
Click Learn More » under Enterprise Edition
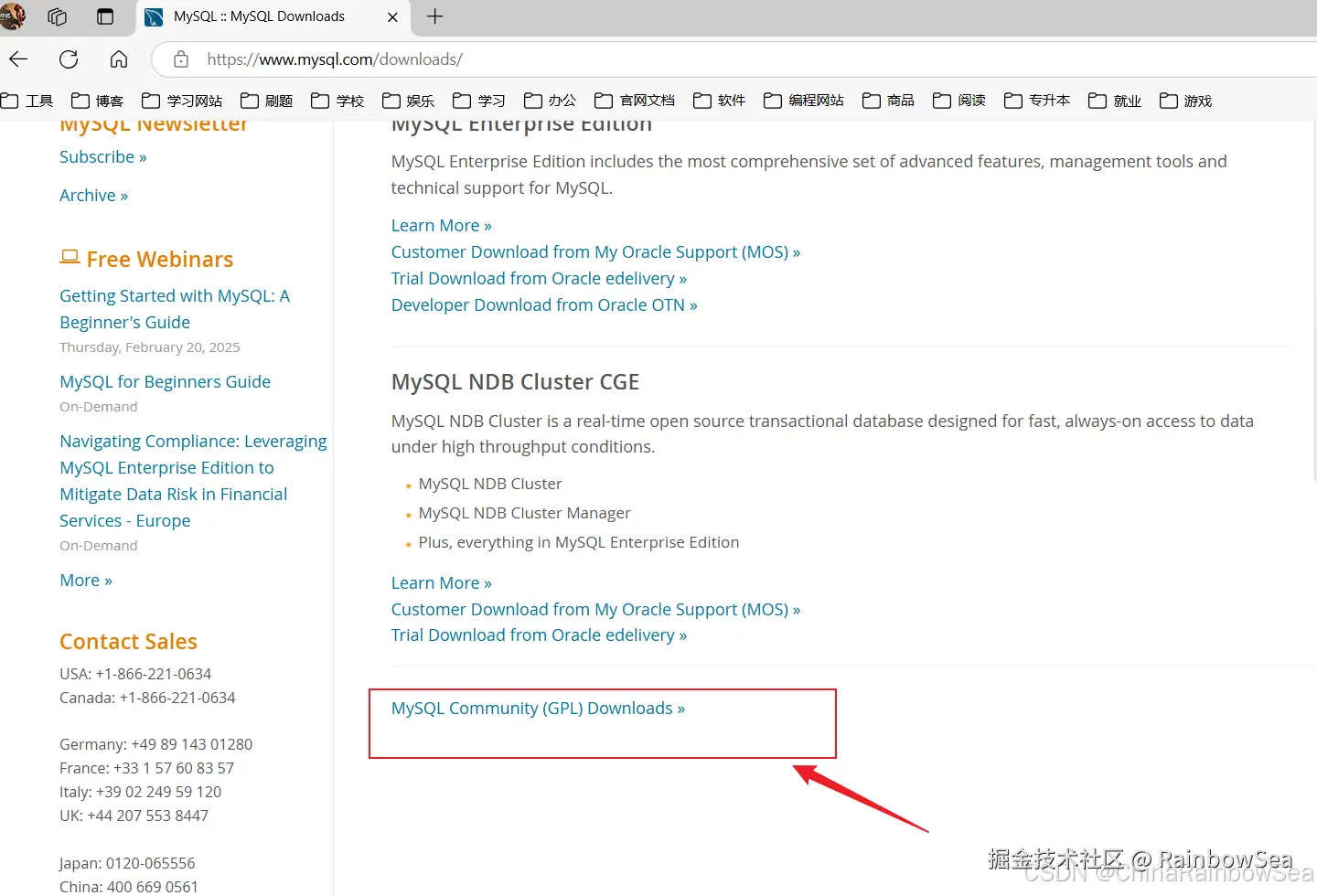442,226
